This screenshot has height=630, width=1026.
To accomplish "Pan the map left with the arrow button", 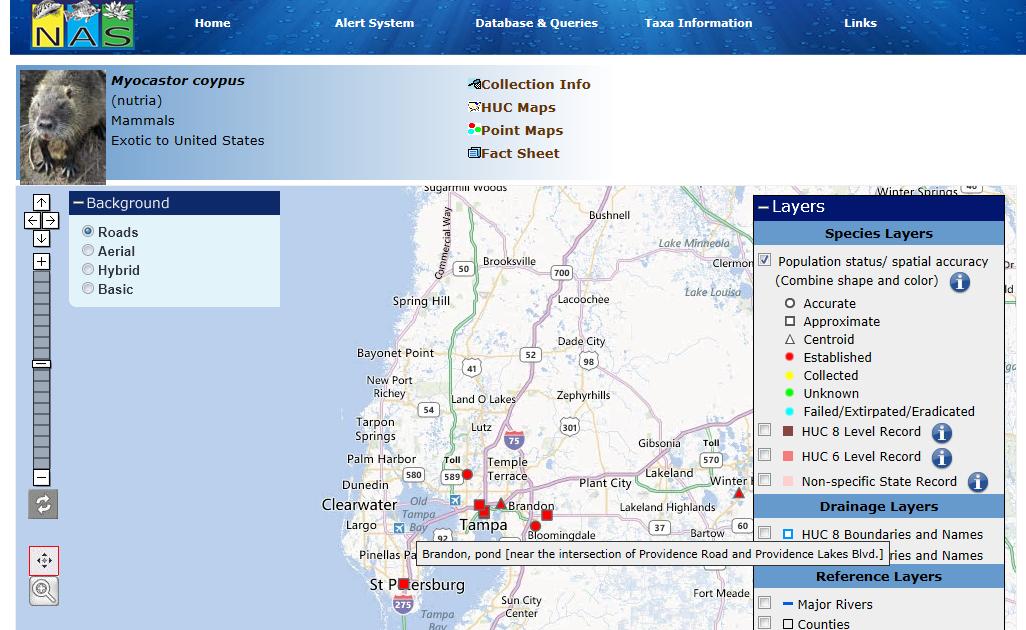I will point(32,220).
